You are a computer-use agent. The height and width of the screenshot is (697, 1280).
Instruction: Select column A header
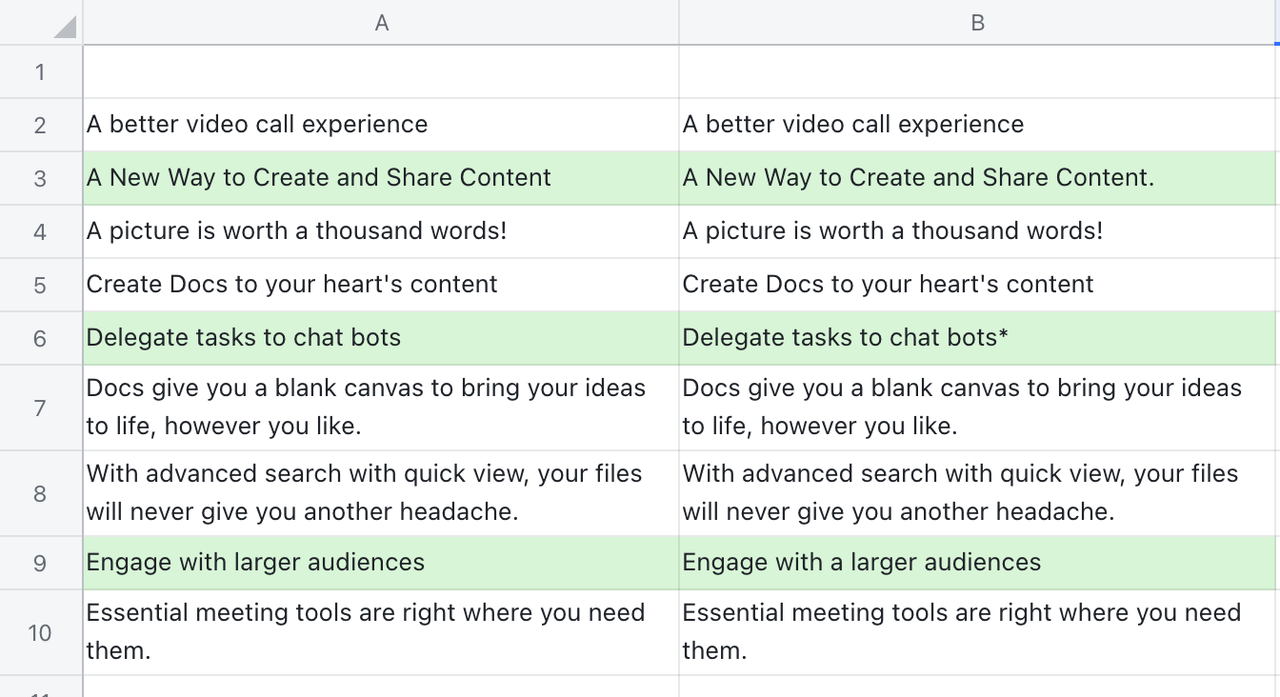coord(381,23)
